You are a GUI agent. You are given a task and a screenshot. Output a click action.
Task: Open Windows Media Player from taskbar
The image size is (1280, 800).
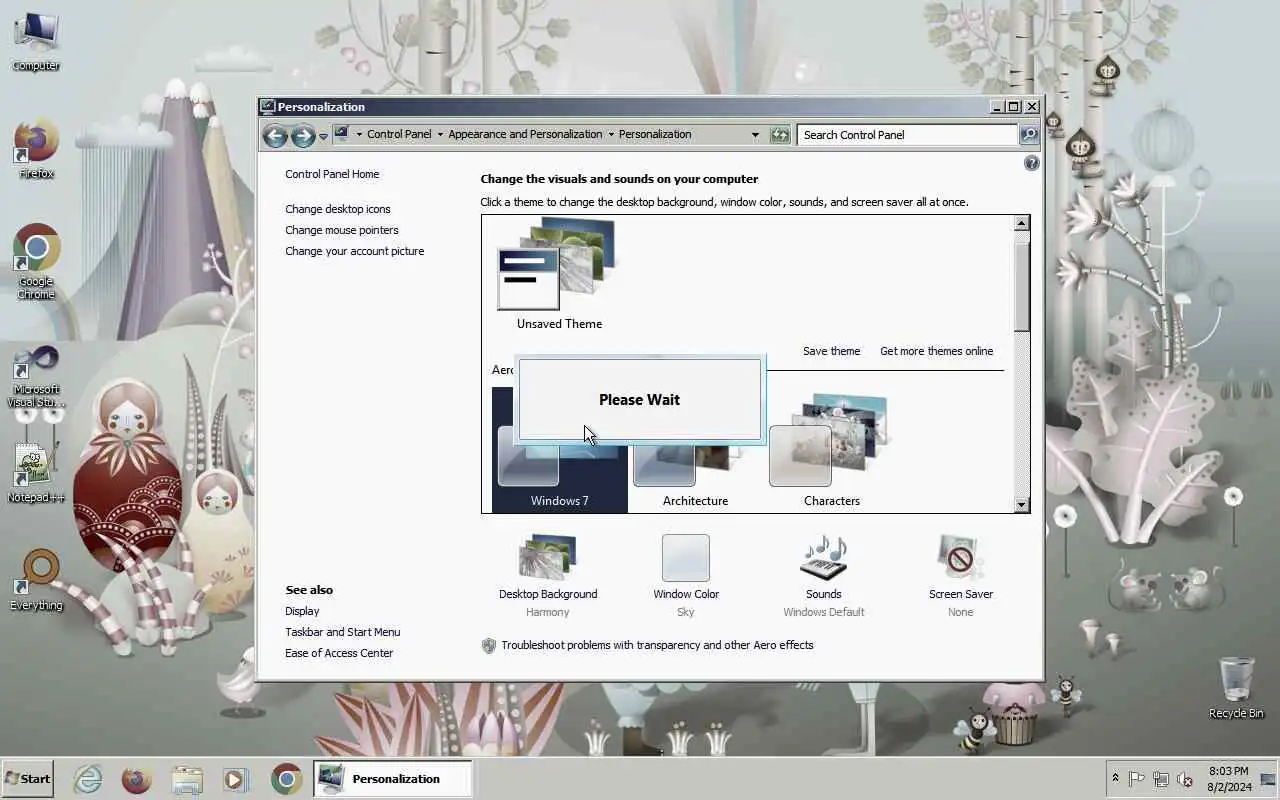pos(236,779)
